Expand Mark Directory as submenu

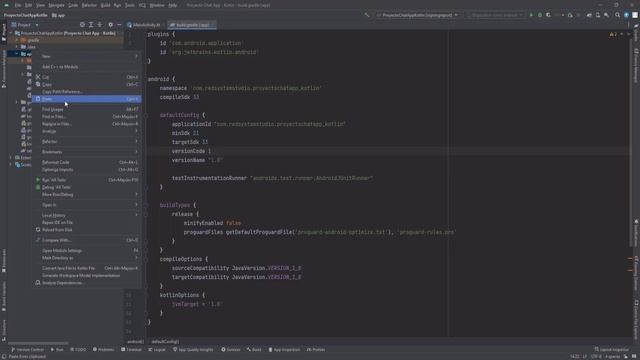coord(87,258)
